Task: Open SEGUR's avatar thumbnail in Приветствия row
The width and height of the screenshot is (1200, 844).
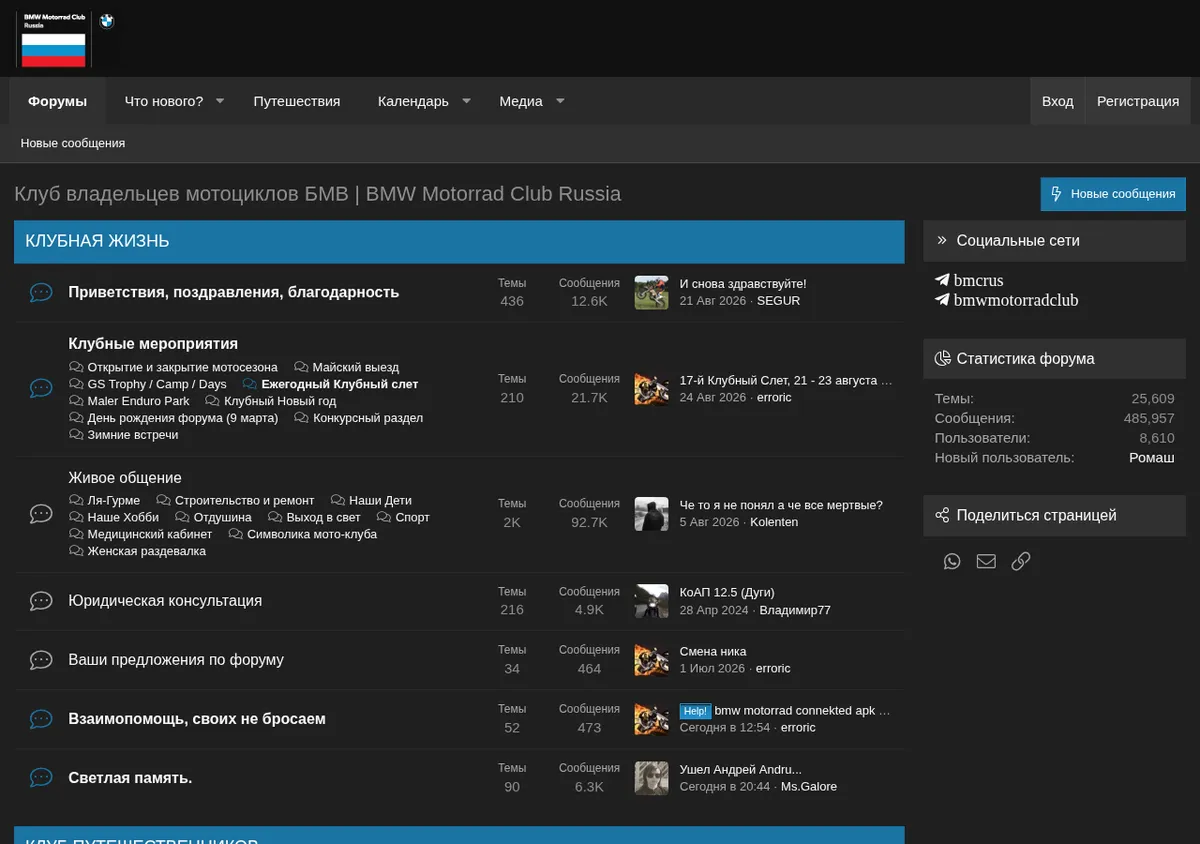Action: point(651,293)
